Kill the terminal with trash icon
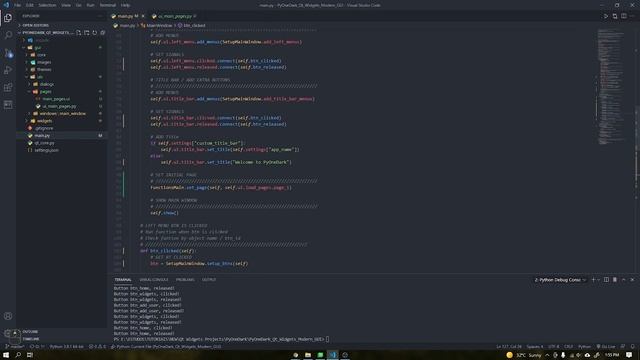Screen dimensions: 640x360 pyautogui.click(x=615, y=280)
